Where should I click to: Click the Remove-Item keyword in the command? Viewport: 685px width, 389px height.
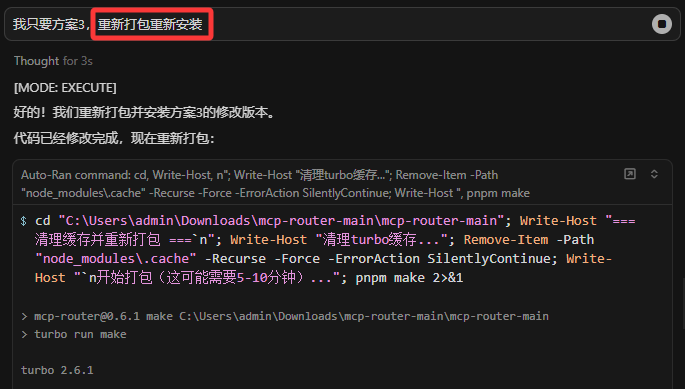(x=506, y=240)
